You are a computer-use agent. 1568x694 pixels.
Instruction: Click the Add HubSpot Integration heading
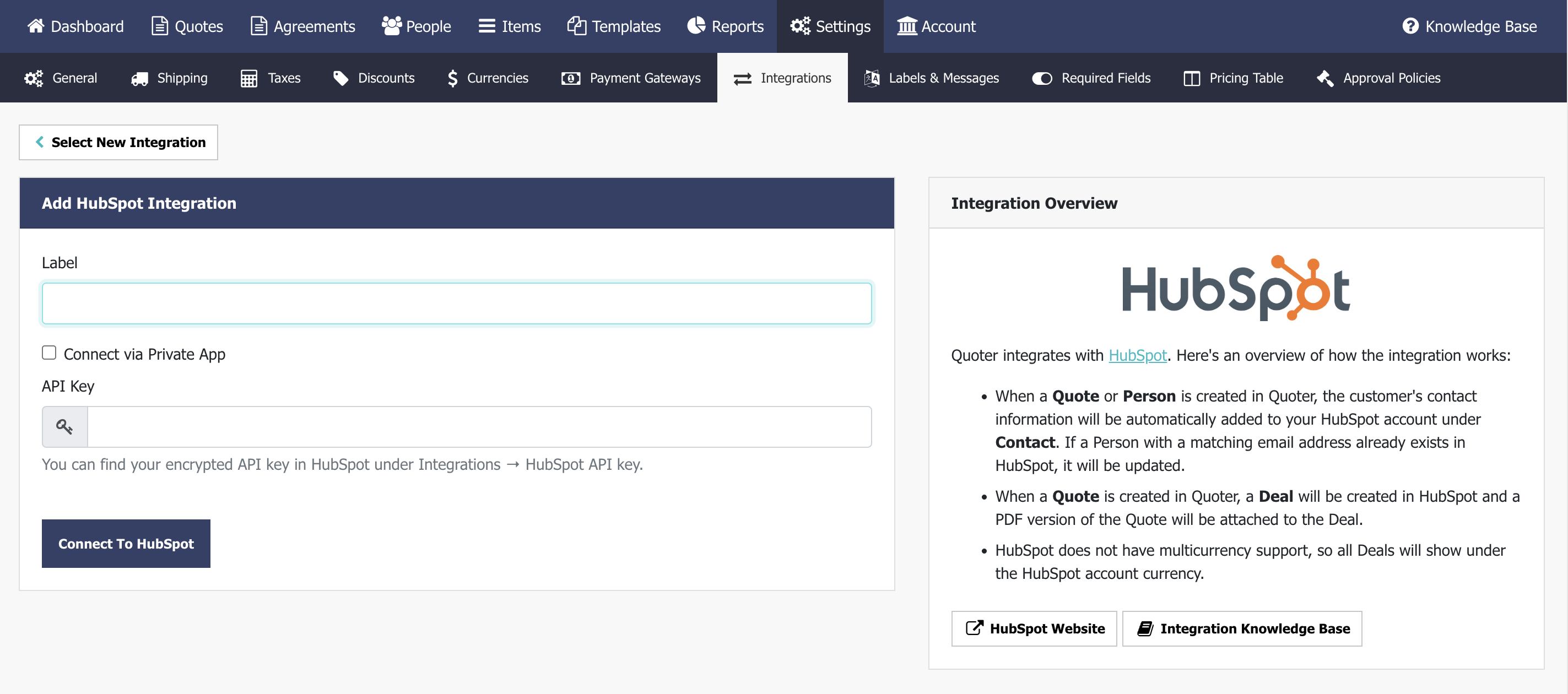pos(139,203)
